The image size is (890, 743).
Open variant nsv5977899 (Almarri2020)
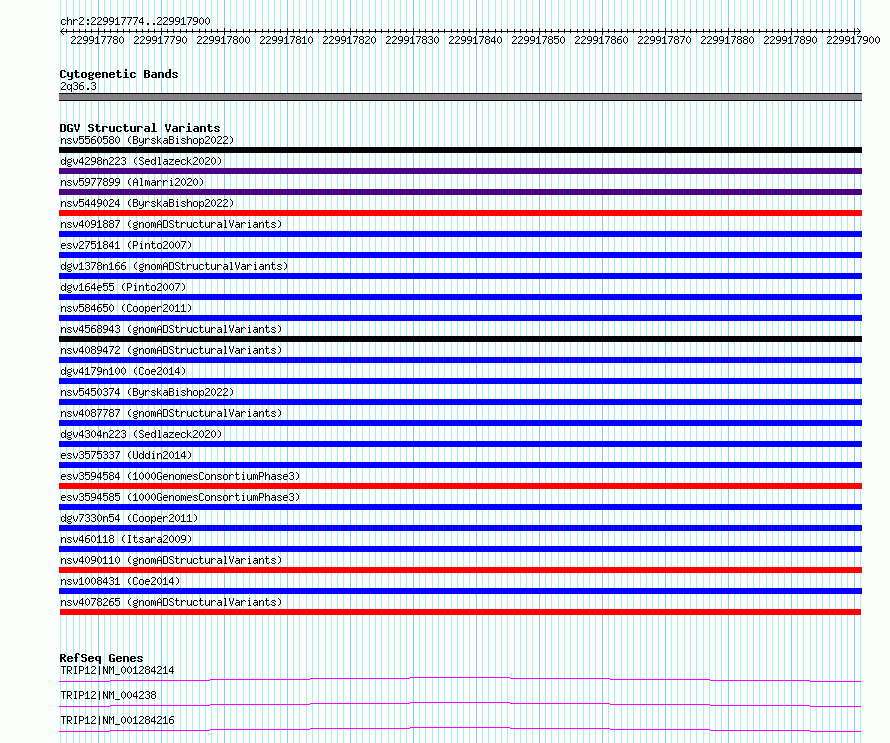132,182
